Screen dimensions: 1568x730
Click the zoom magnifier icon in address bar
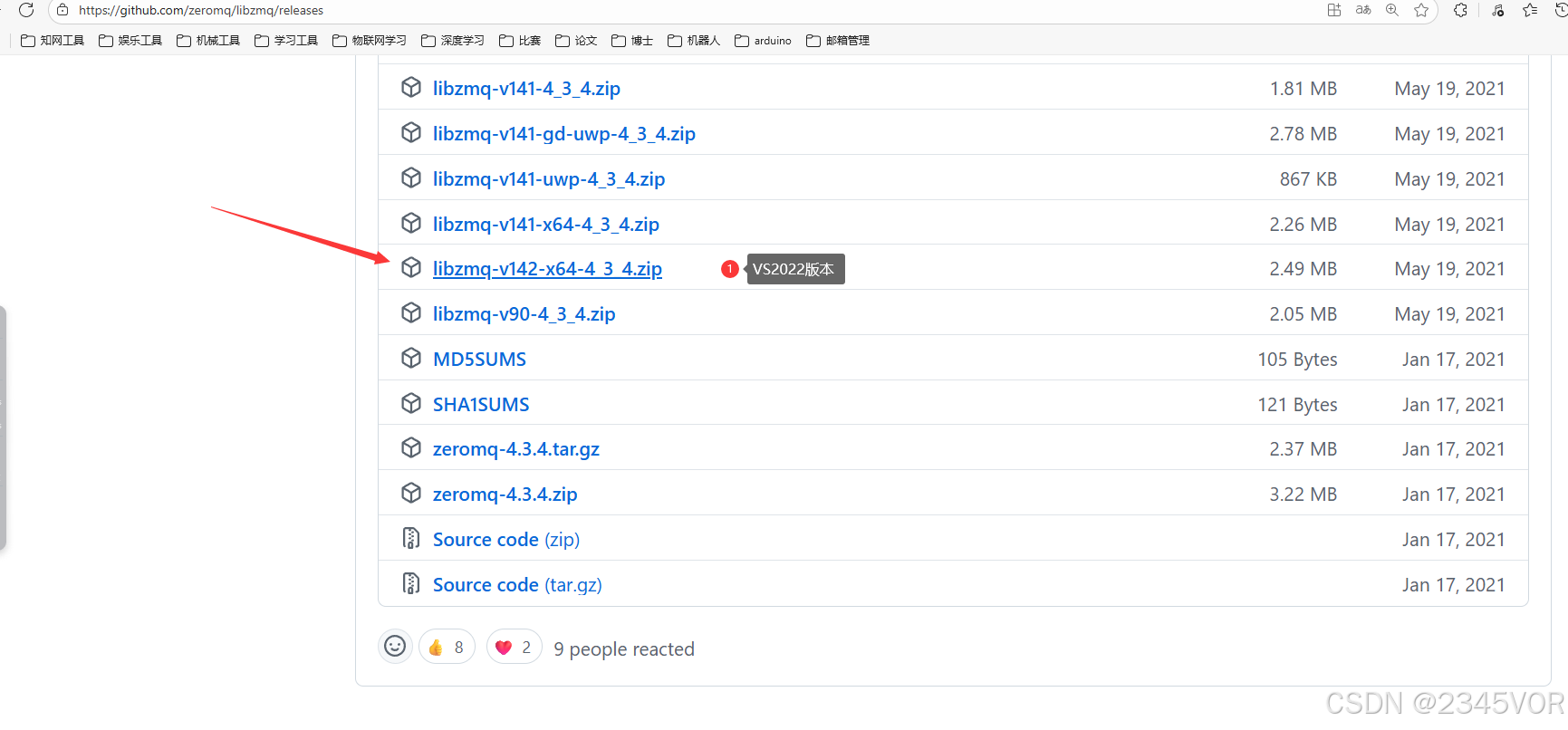pos(1392,10)
